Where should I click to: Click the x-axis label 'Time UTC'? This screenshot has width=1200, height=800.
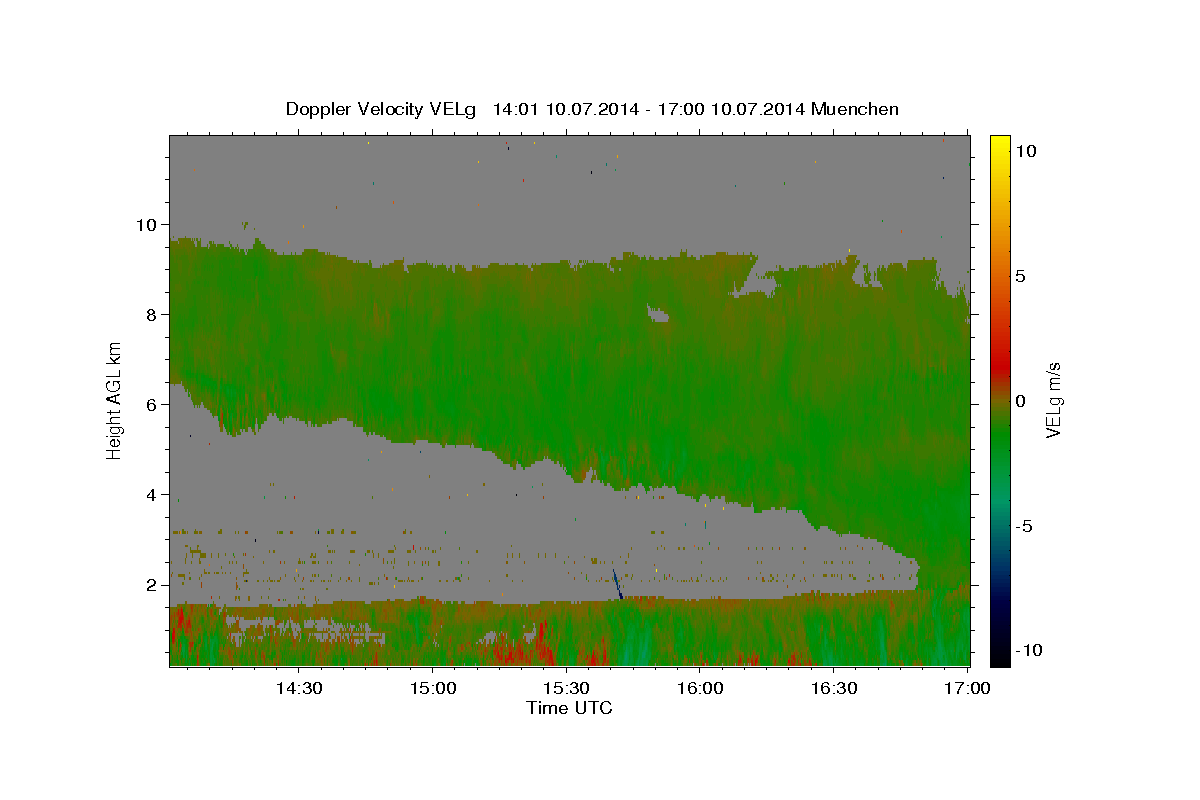pyautogui.click(x=569, y=708)
